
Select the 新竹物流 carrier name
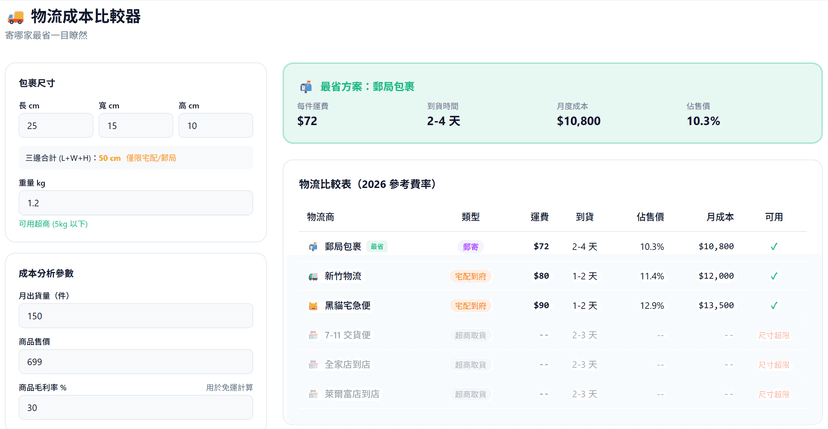pyautogui.click(x=343, y=276)
